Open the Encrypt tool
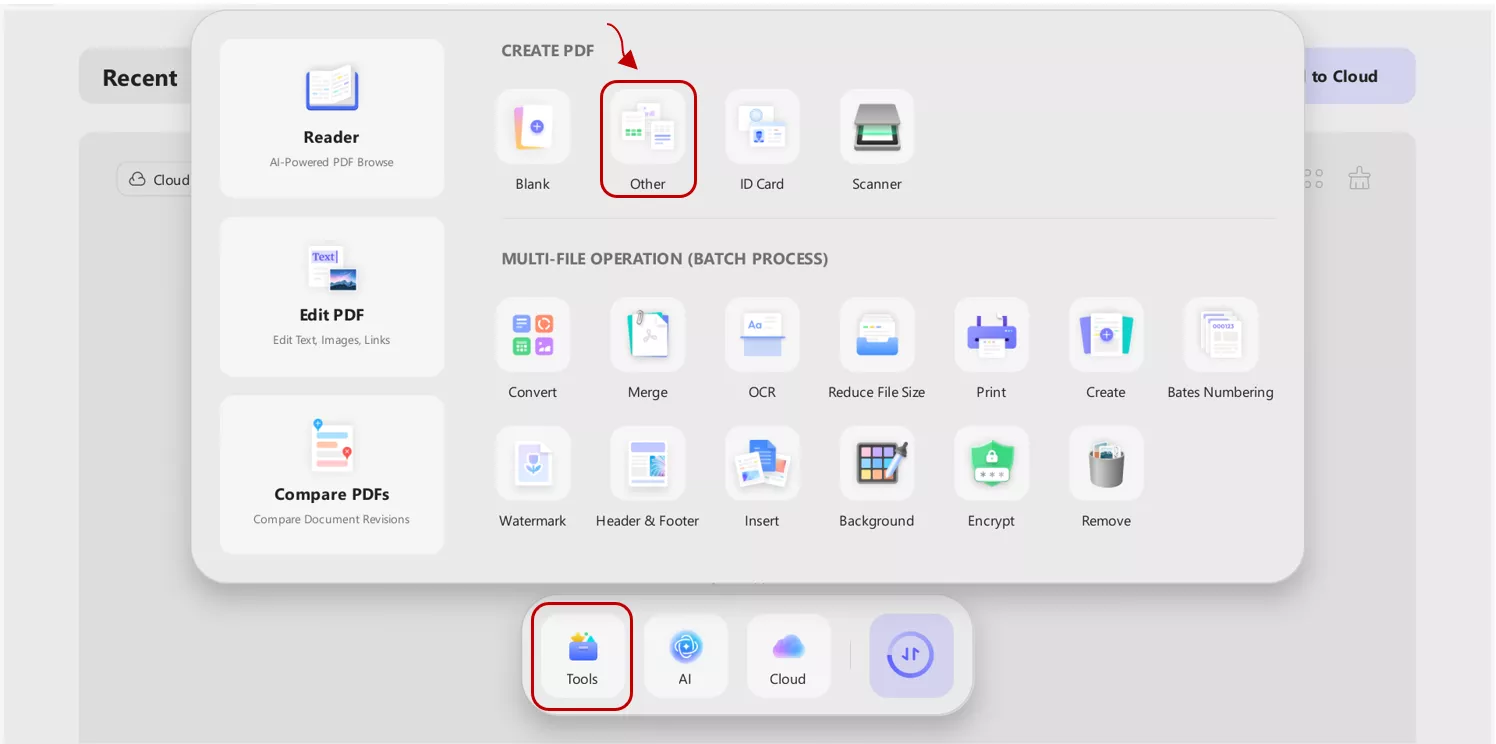1496x744 pixels. point(991,463)
